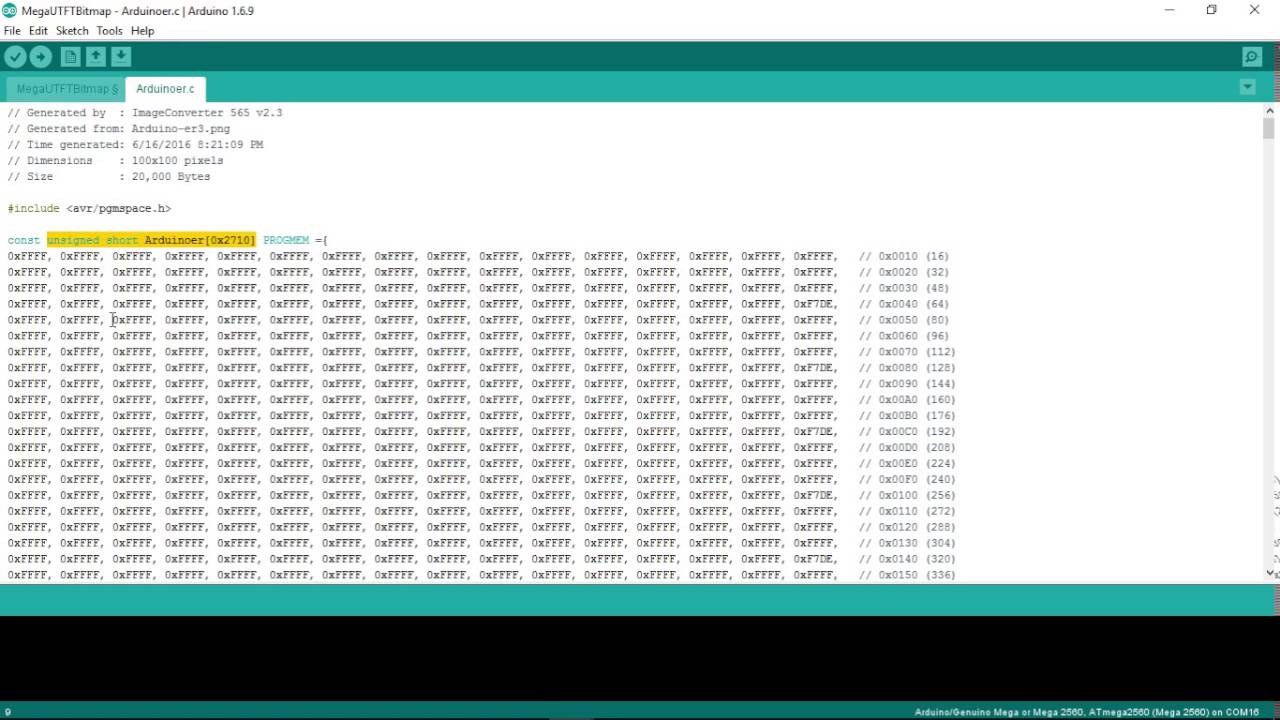This screenshot has width=1280, height=720.
Task: Click the highlighted 'unsigned short Arduinoer[0x2710]' text
Action: coord(151,240)
